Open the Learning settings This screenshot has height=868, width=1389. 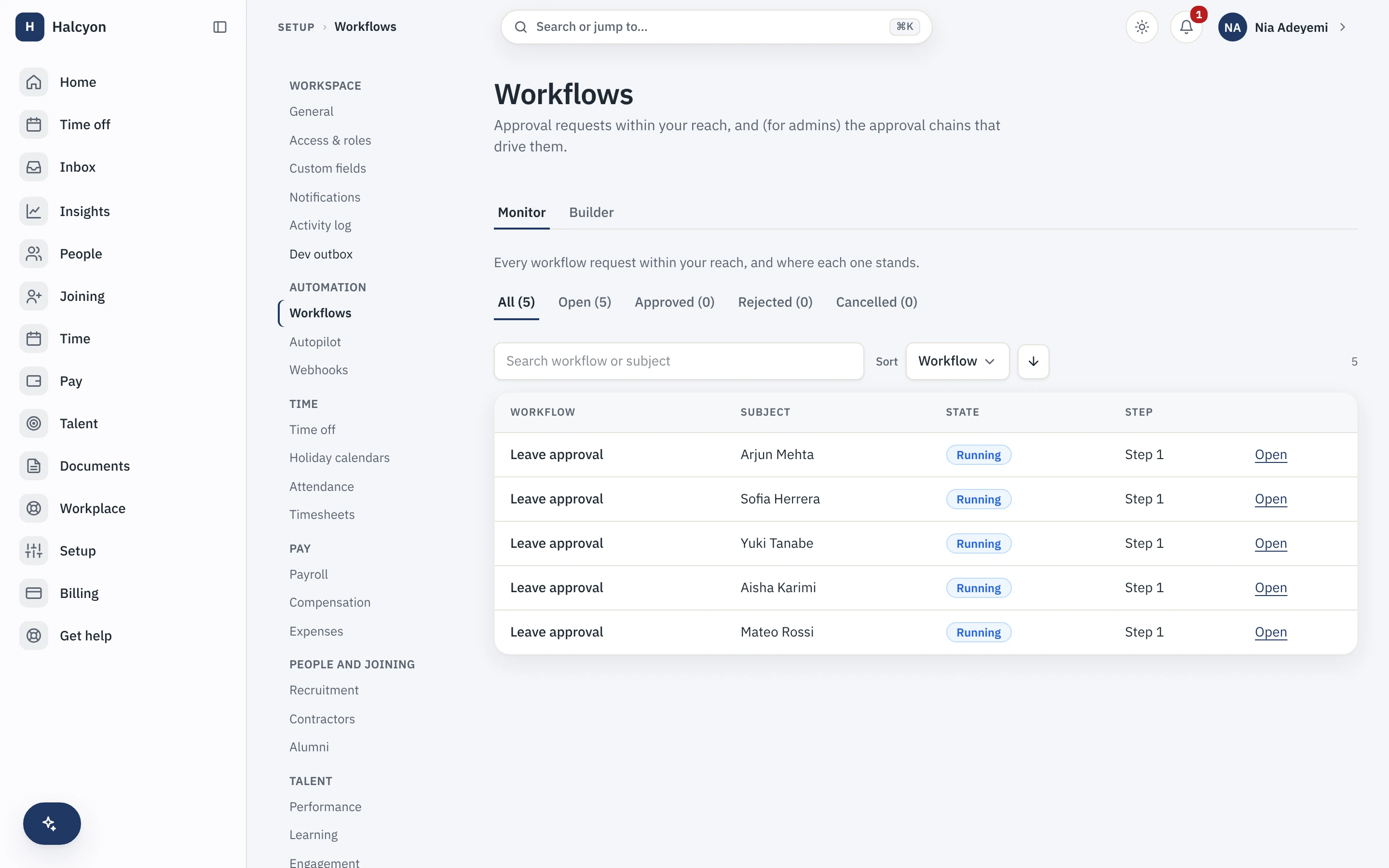313,835
